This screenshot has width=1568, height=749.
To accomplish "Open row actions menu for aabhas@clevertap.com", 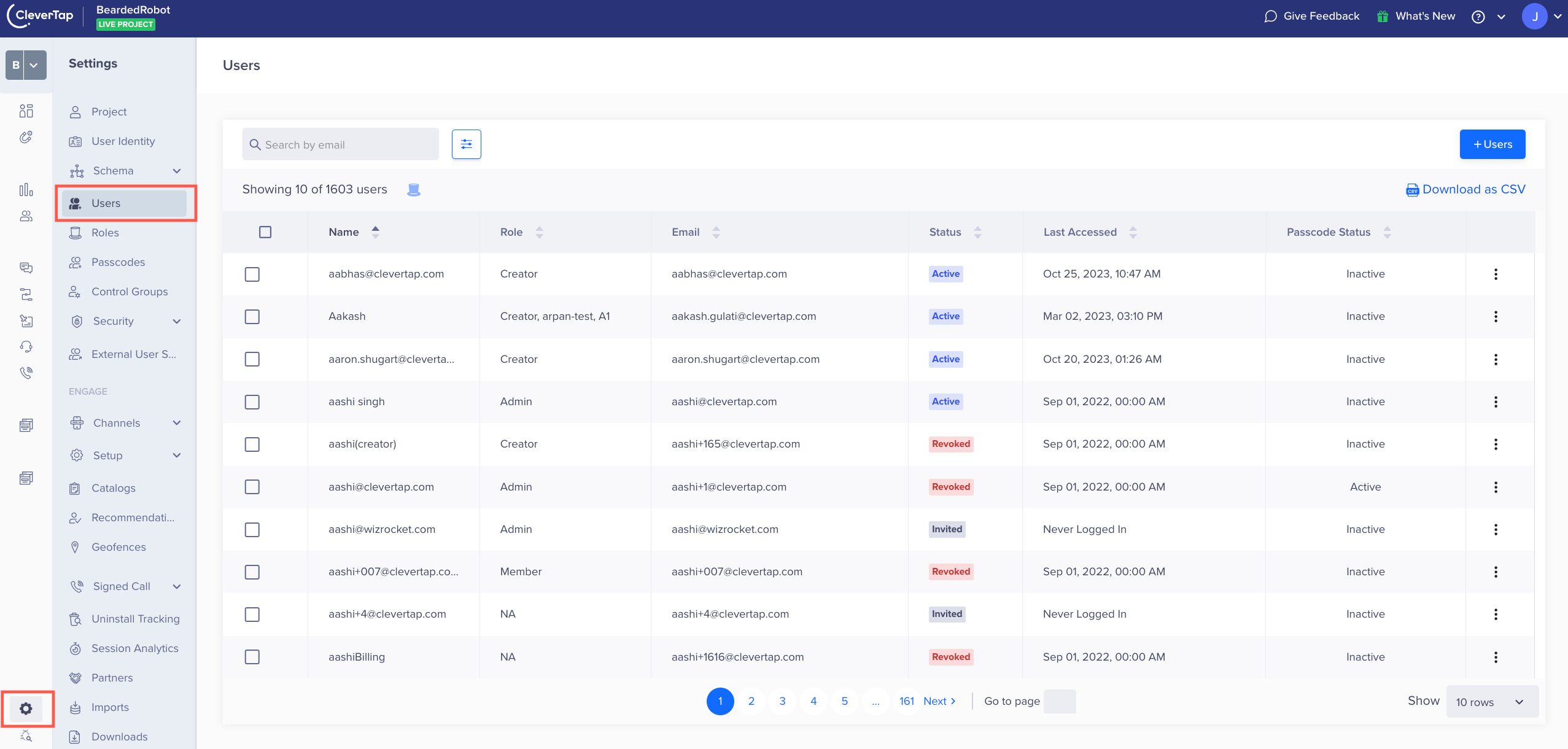I will coord(1496,274).
